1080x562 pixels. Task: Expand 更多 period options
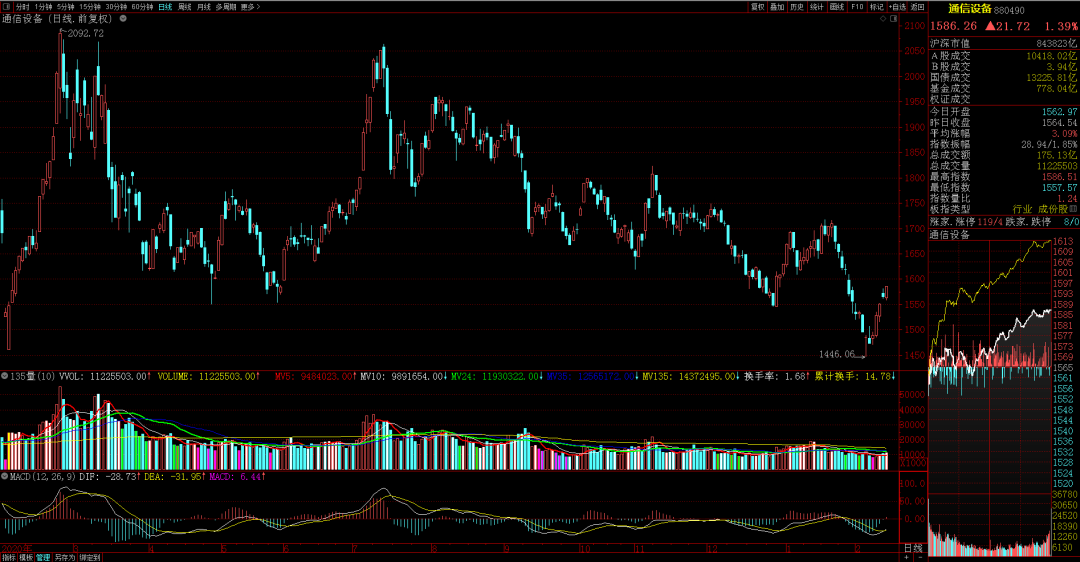pyautogui.click(x=250, y=7)
